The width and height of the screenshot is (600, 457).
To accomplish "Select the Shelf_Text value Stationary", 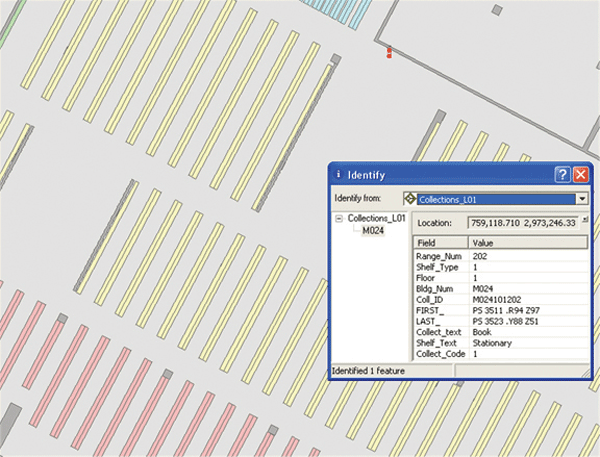I will [492, 343].
